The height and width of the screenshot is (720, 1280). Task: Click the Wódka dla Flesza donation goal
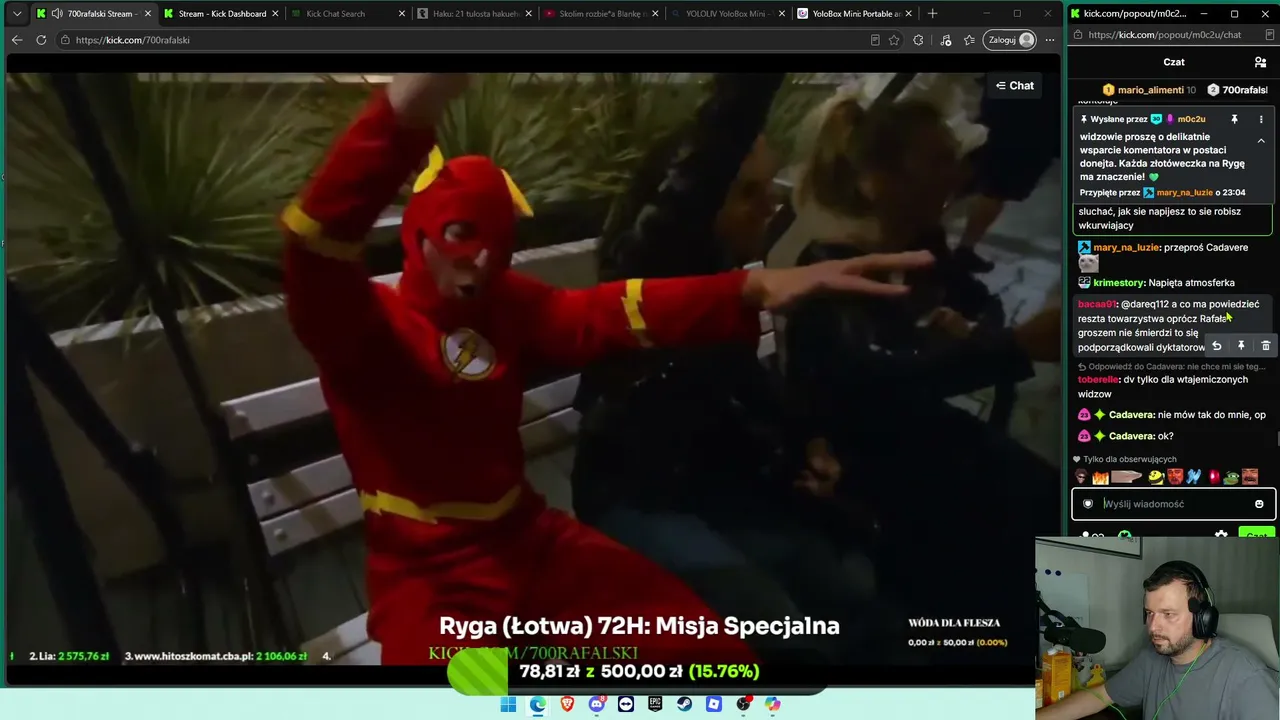[x=957, y=632]
